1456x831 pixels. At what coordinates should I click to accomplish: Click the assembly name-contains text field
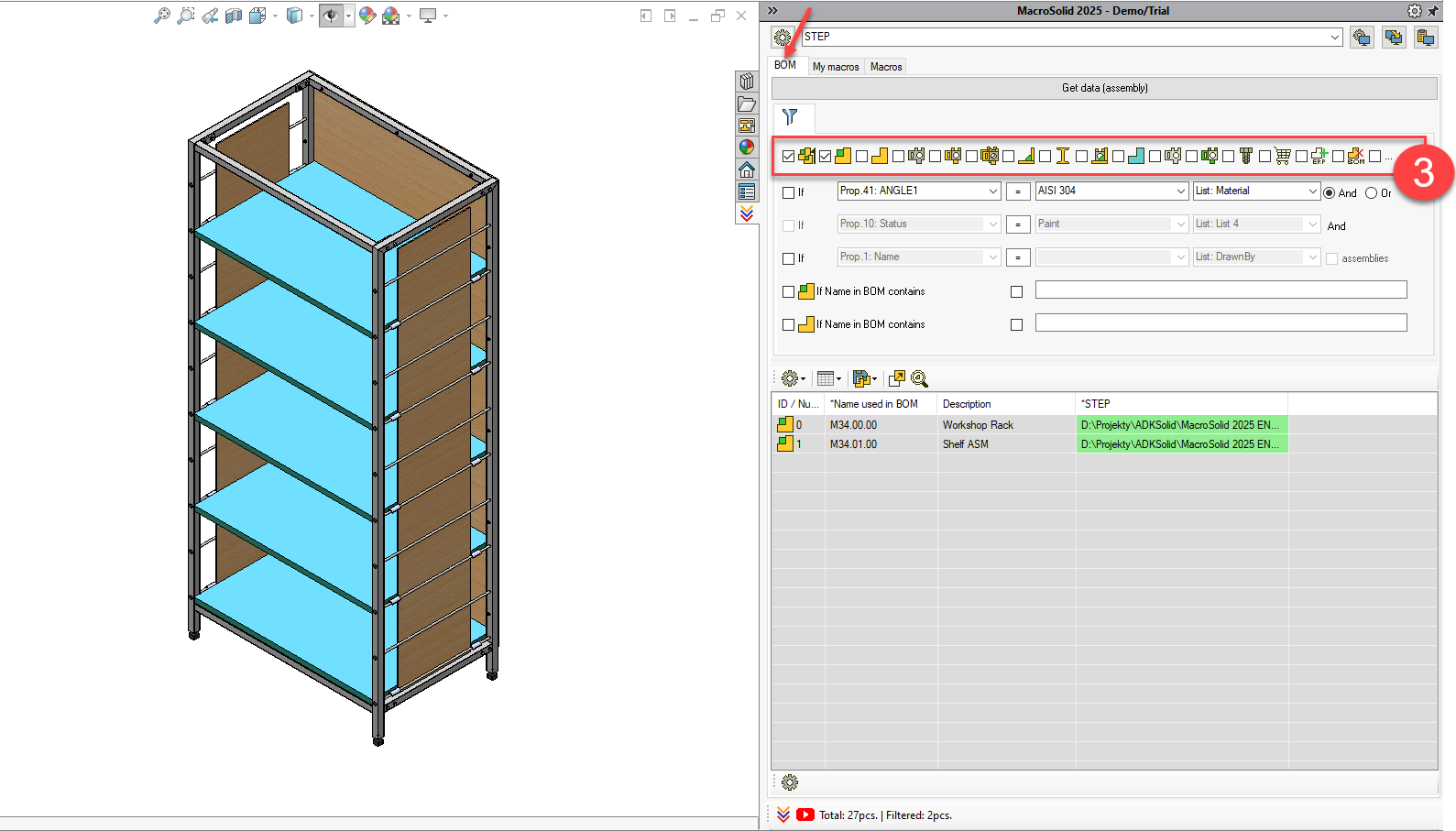(x=1221, y=290)
